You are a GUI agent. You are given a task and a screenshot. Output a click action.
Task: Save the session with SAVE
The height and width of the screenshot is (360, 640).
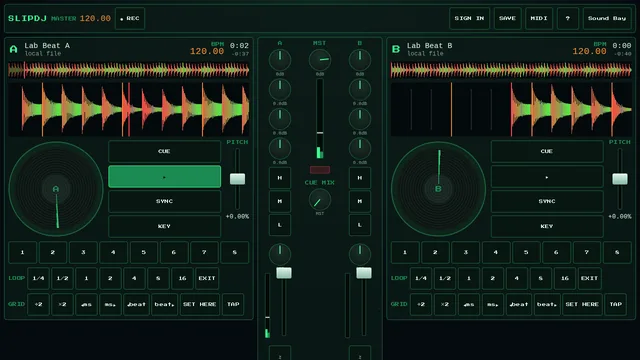click(x=507, y=18)
